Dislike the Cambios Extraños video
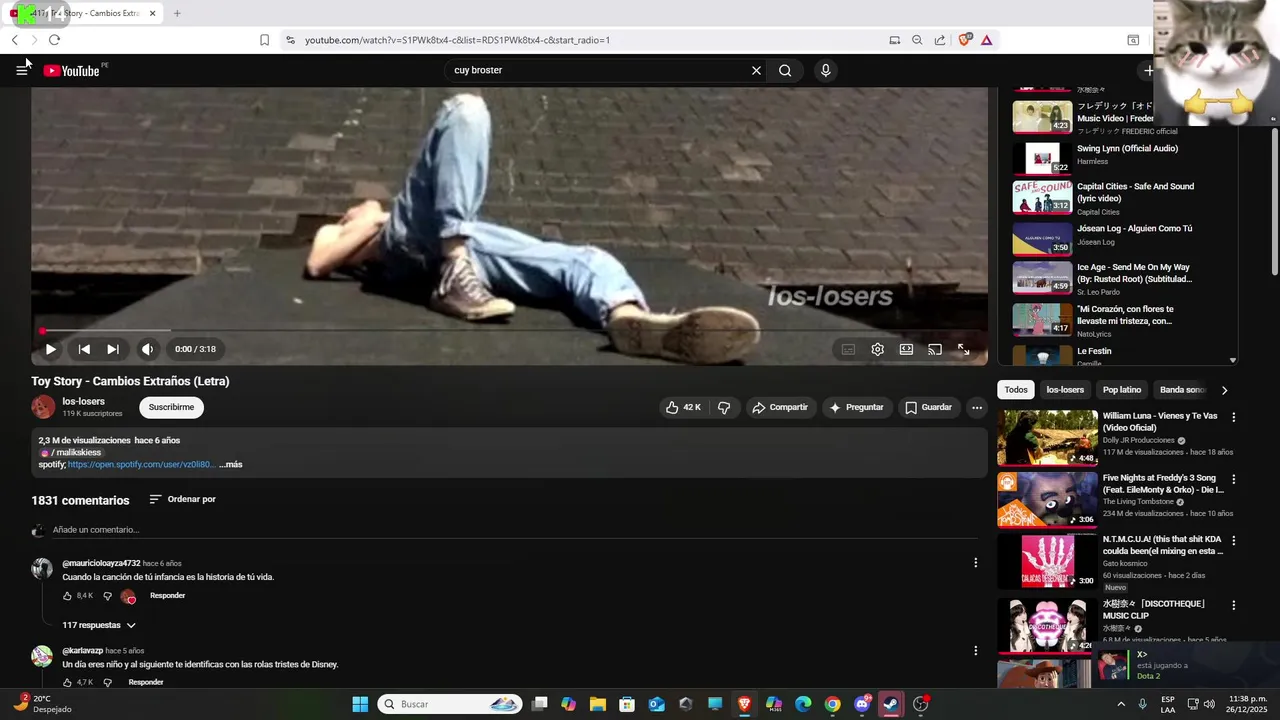Screen dimensions: 1280x720 click(724, 407)
